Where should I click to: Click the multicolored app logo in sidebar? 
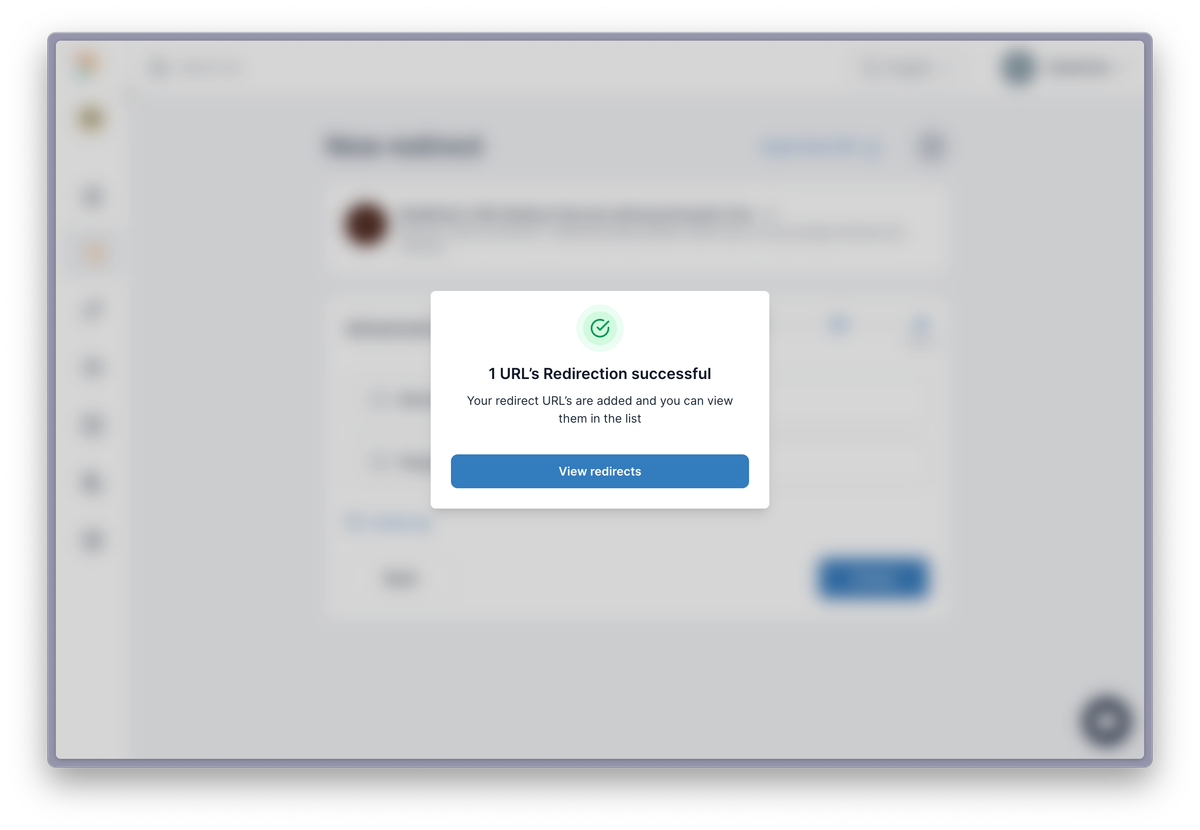[88, 66]
